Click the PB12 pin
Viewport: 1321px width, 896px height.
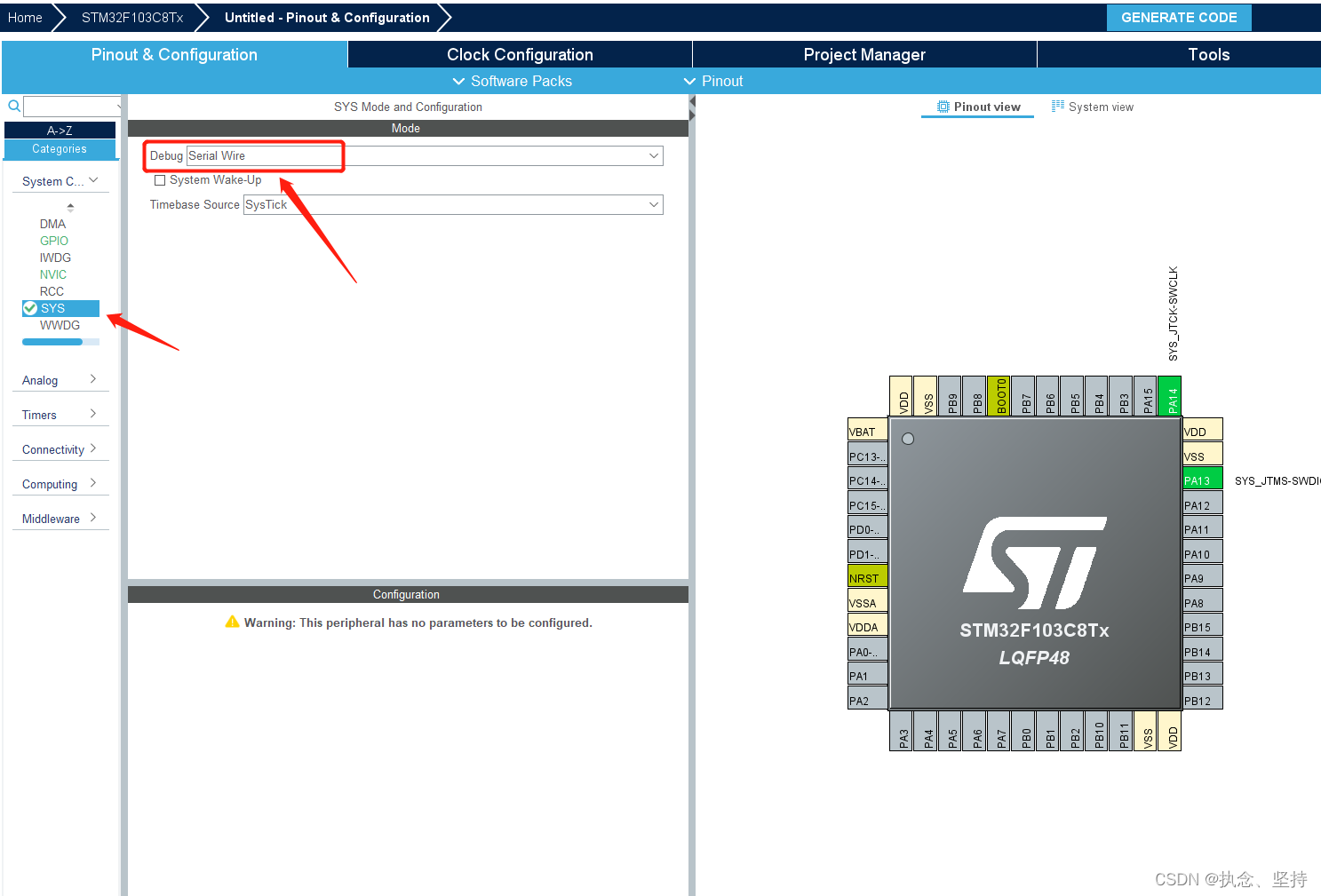point(1203,699)
